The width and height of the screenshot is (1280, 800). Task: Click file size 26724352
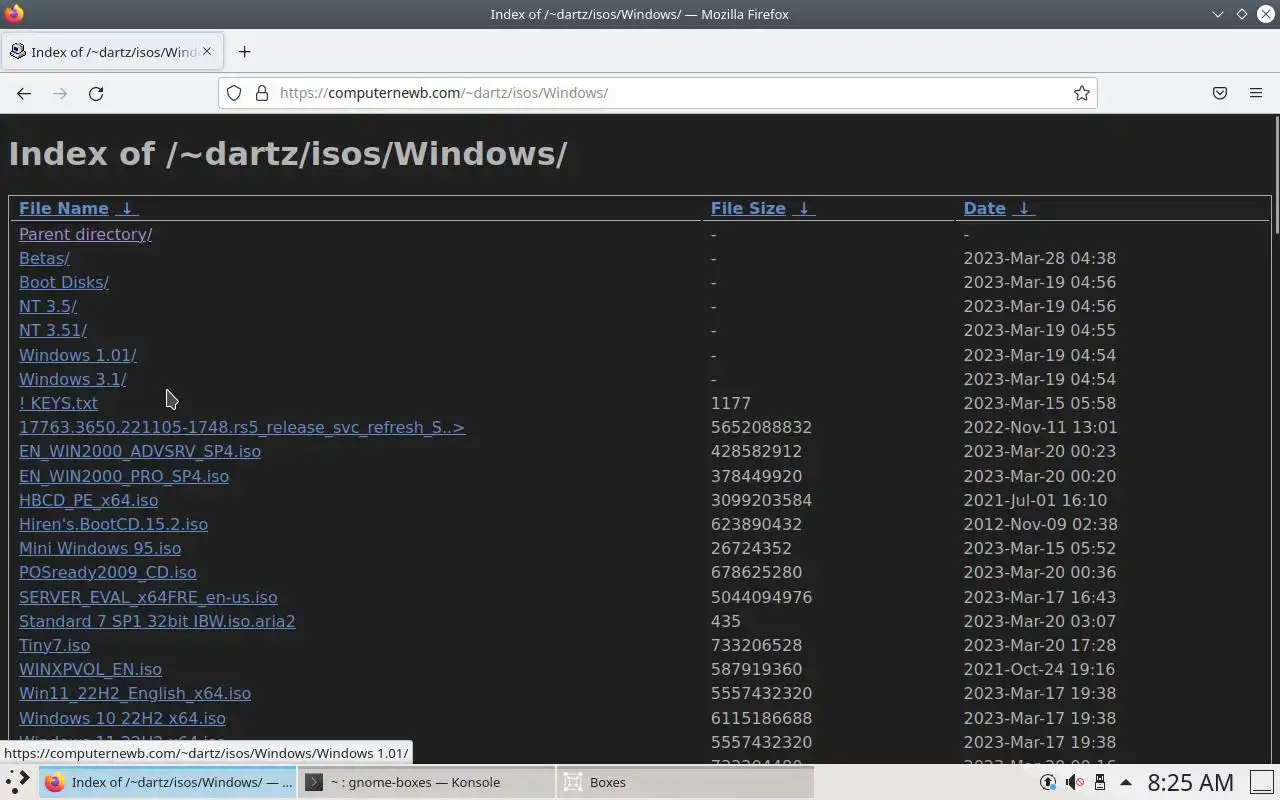(751, 548)
